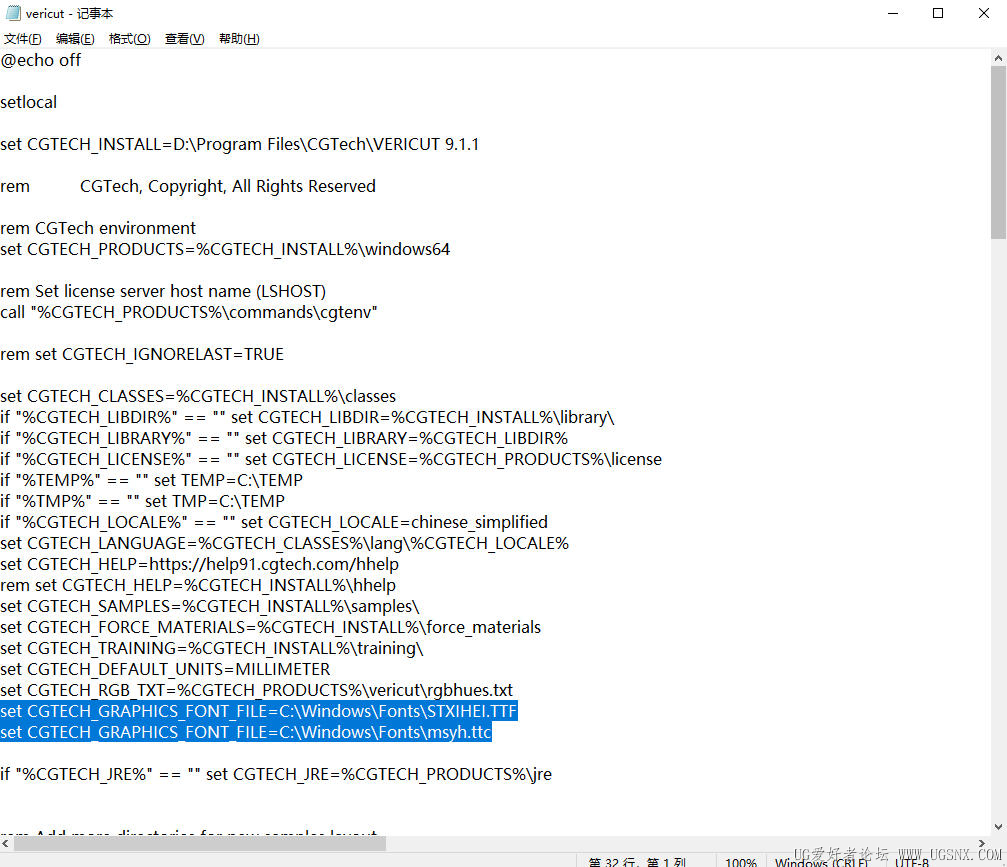Click the '第 32 行, 第 1 列' status entry
This screenshot has height=867, width=1007.
(x=637, y=862)
